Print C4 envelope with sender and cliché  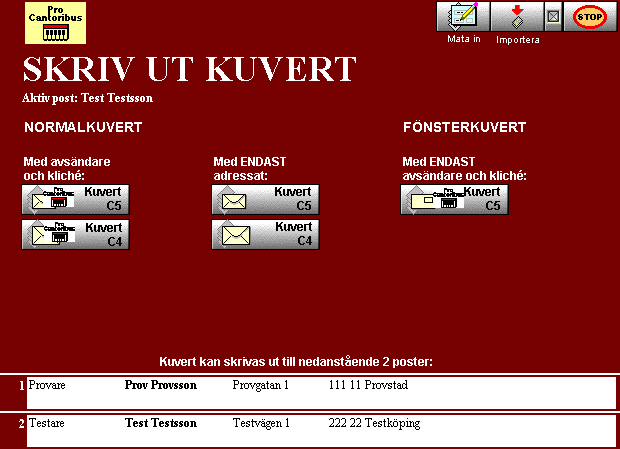(x=76, y=234)
